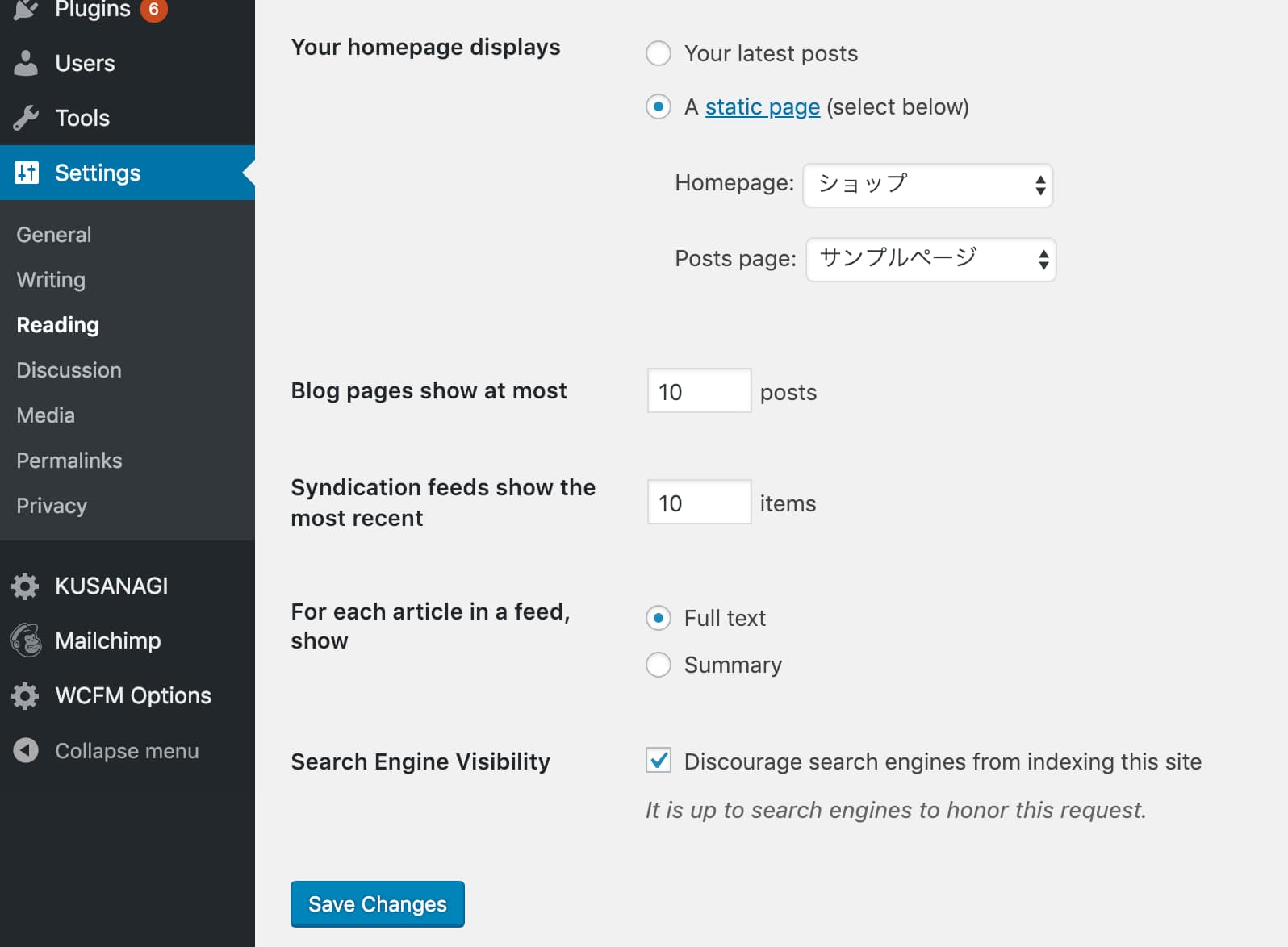
Task: Open the Homepage dropdown
Action: point(927,186)
